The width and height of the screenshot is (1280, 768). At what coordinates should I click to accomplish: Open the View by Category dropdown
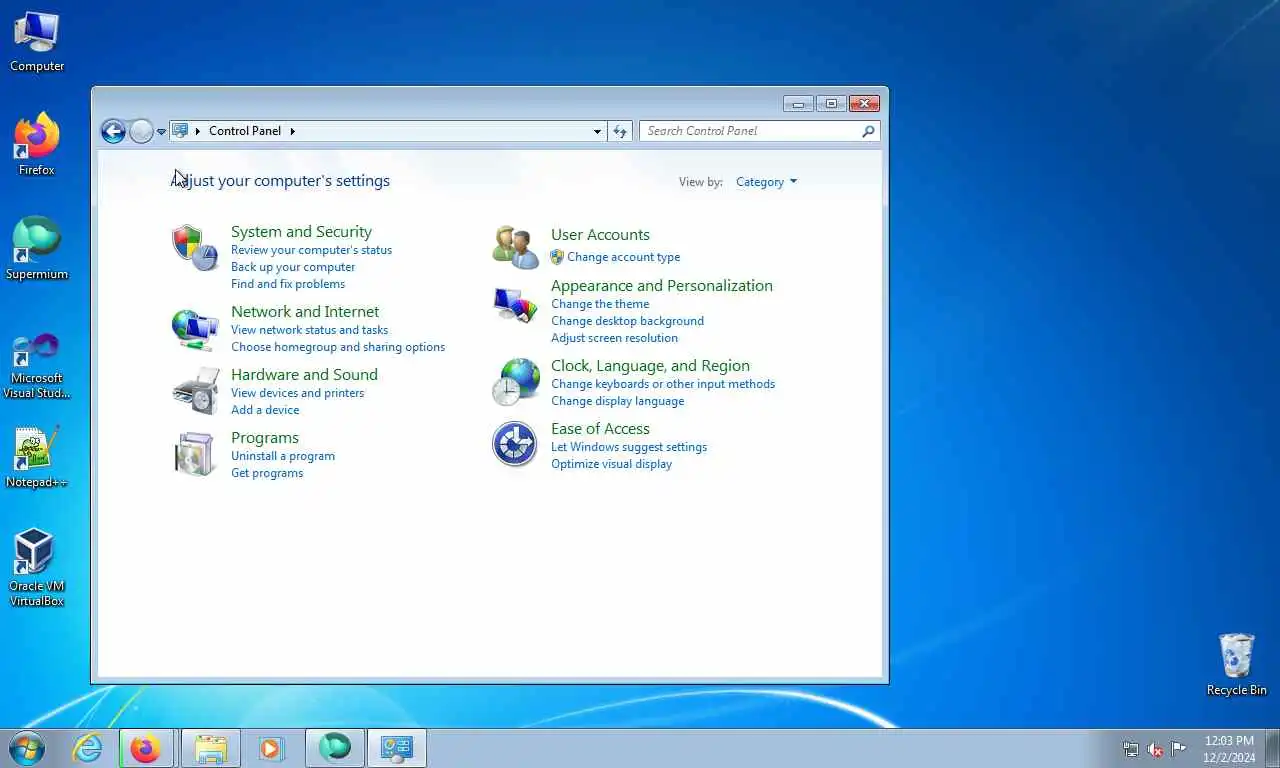click(x=766, y=182)
